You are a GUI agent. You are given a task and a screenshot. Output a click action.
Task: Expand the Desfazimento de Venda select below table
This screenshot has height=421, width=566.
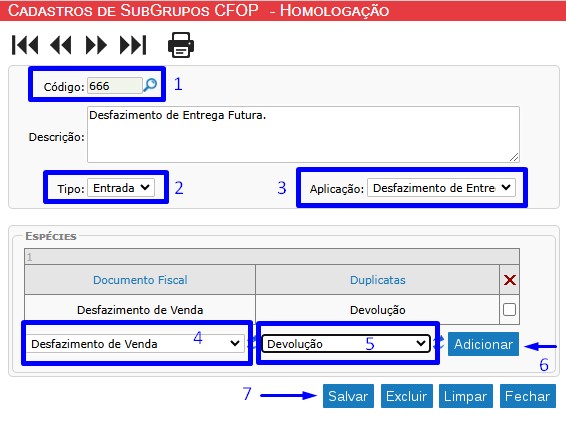pyautogui.click(x=136, y=344)
